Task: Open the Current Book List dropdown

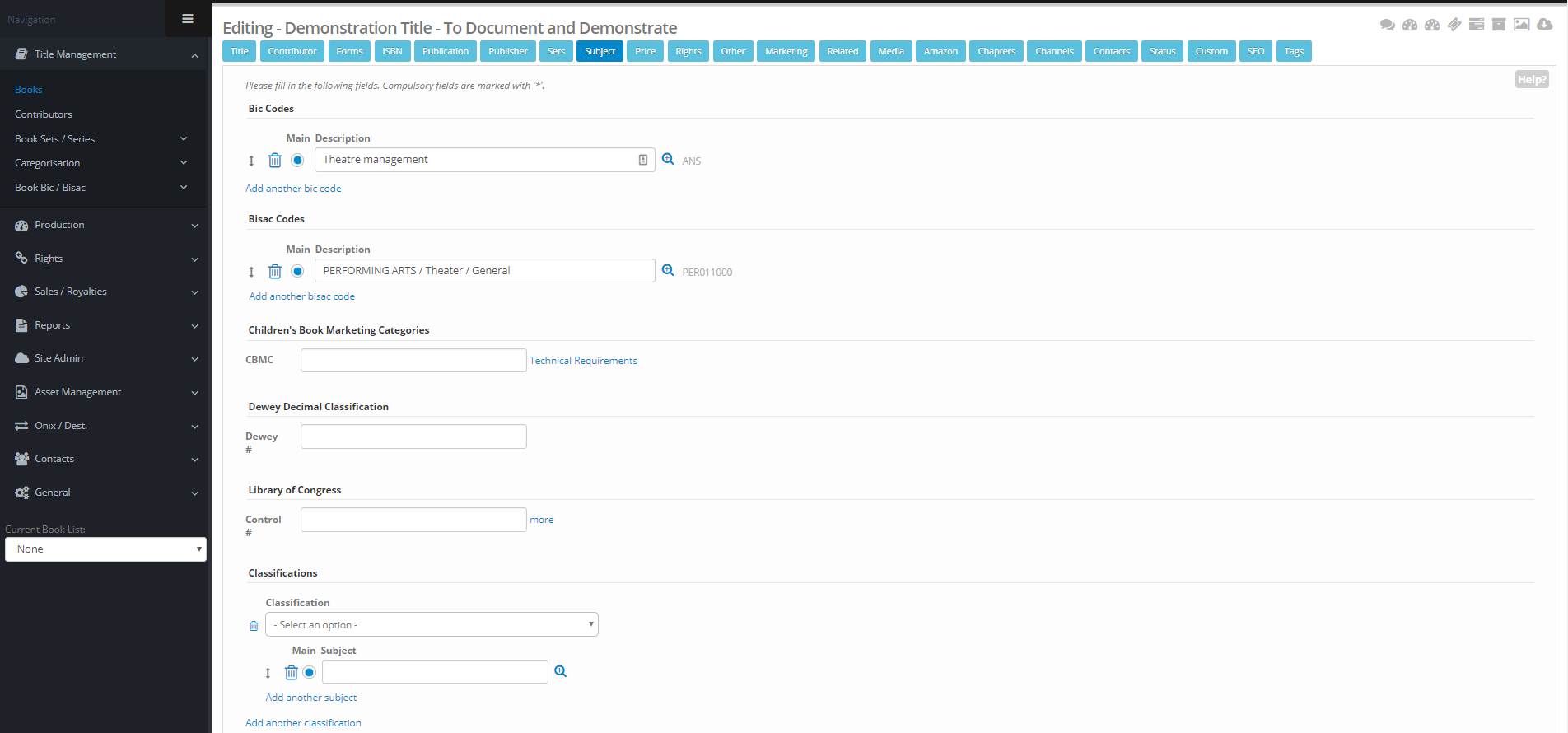Action: (x=105, y=549)
